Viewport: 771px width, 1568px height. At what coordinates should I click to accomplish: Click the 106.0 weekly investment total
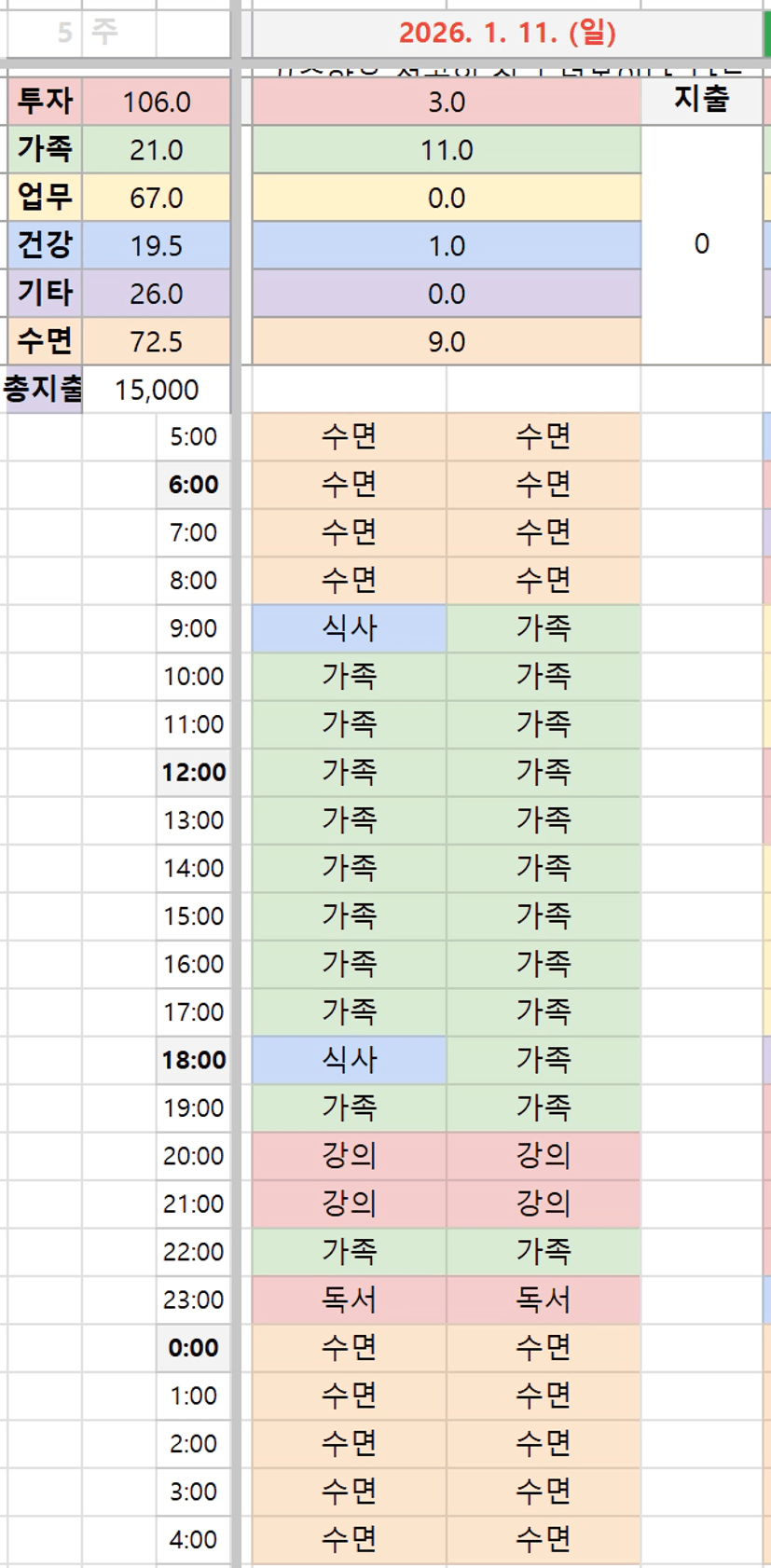click(x=157, y=102)
